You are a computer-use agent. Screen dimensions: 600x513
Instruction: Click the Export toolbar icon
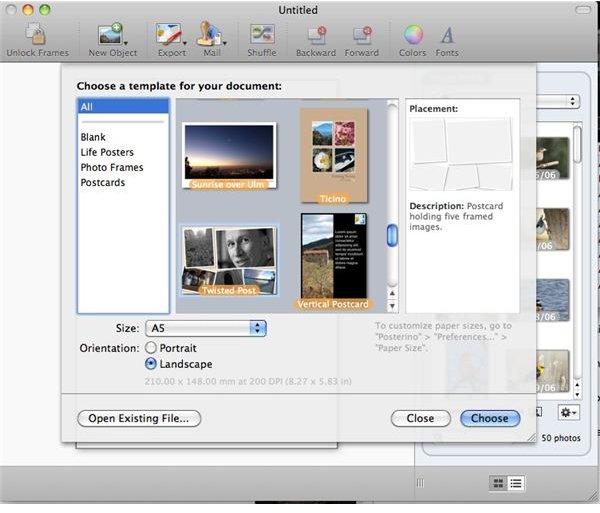pos(170,36)
